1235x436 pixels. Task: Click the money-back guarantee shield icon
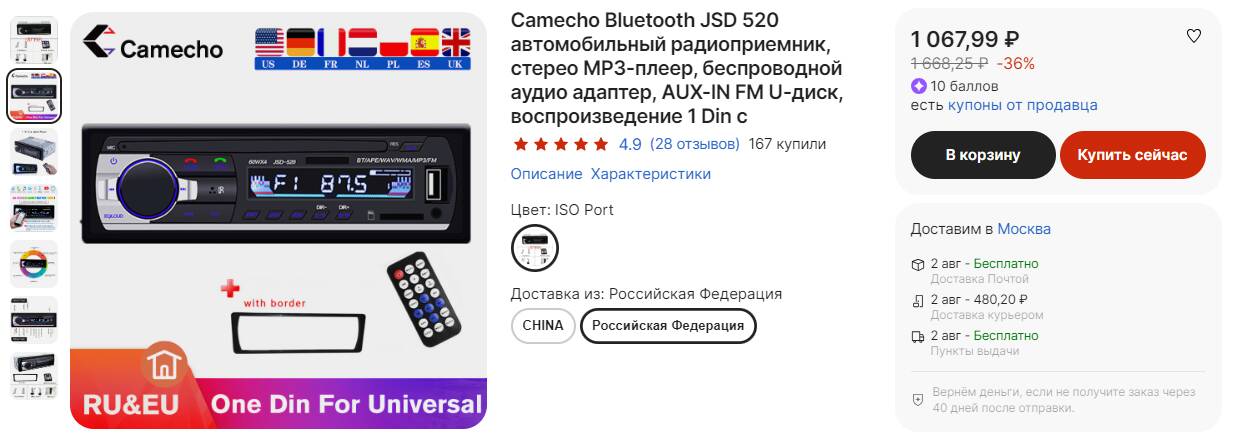coord(917,400)
